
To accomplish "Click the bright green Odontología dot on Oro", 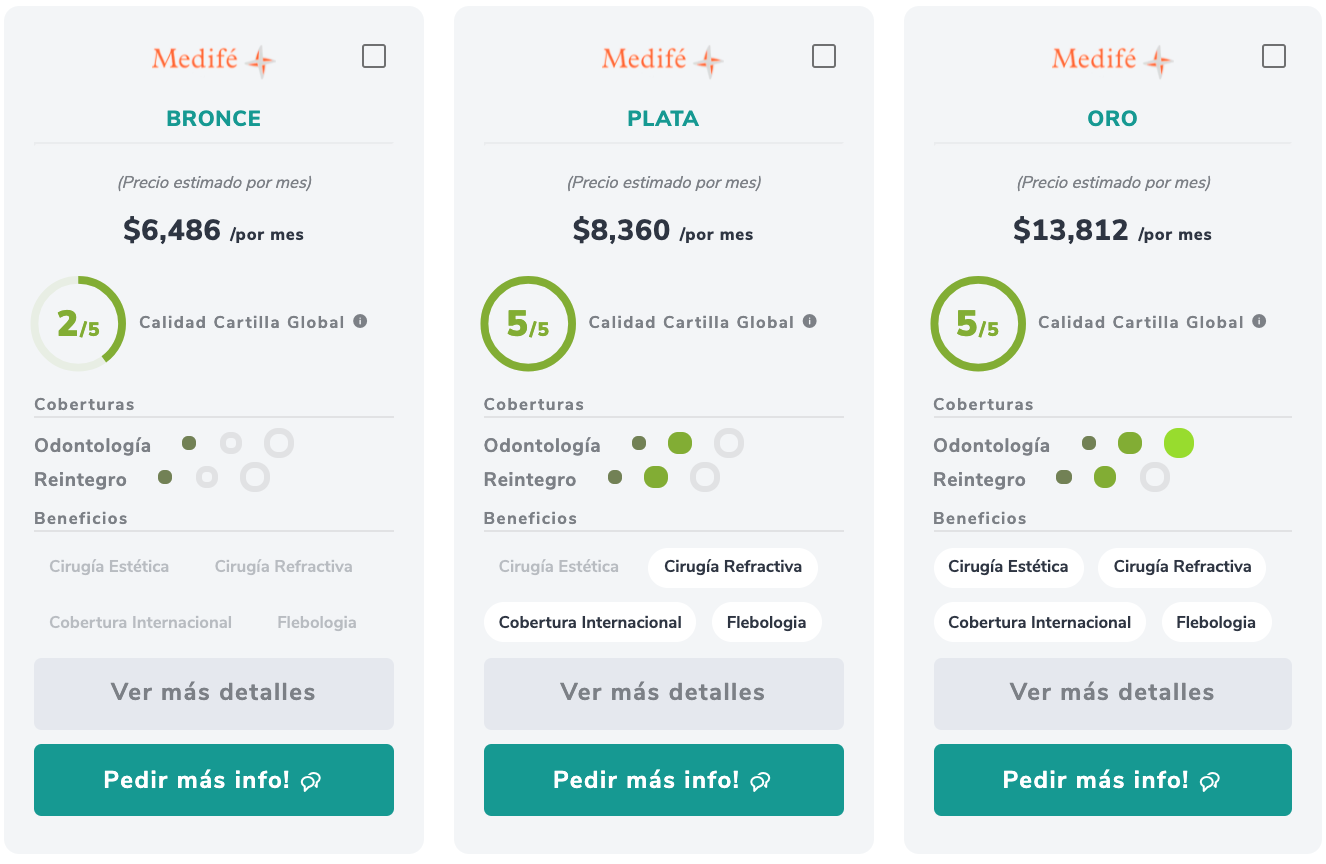I will 1179,443.
